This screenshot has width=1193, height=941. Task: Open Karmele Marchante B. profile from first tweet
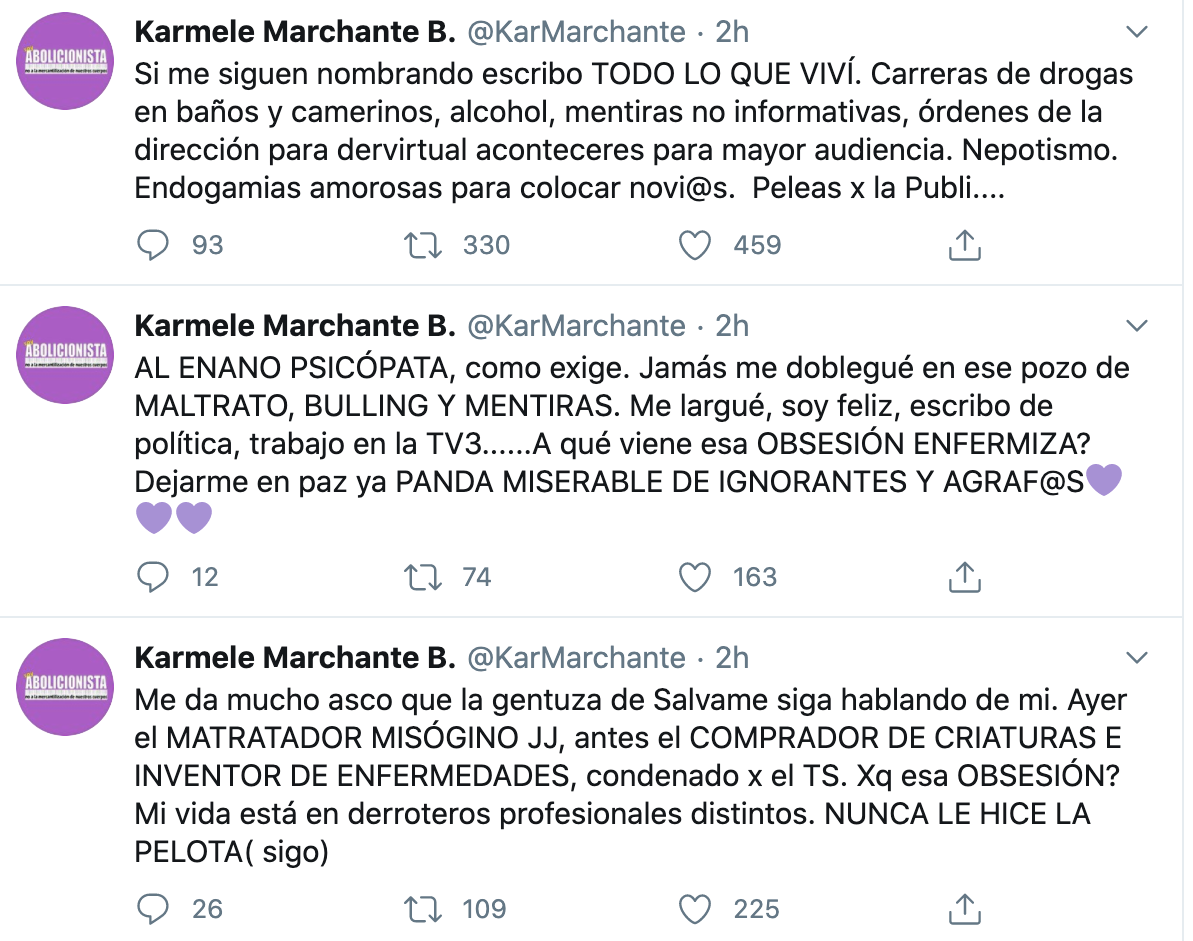(x=295, y=32)
